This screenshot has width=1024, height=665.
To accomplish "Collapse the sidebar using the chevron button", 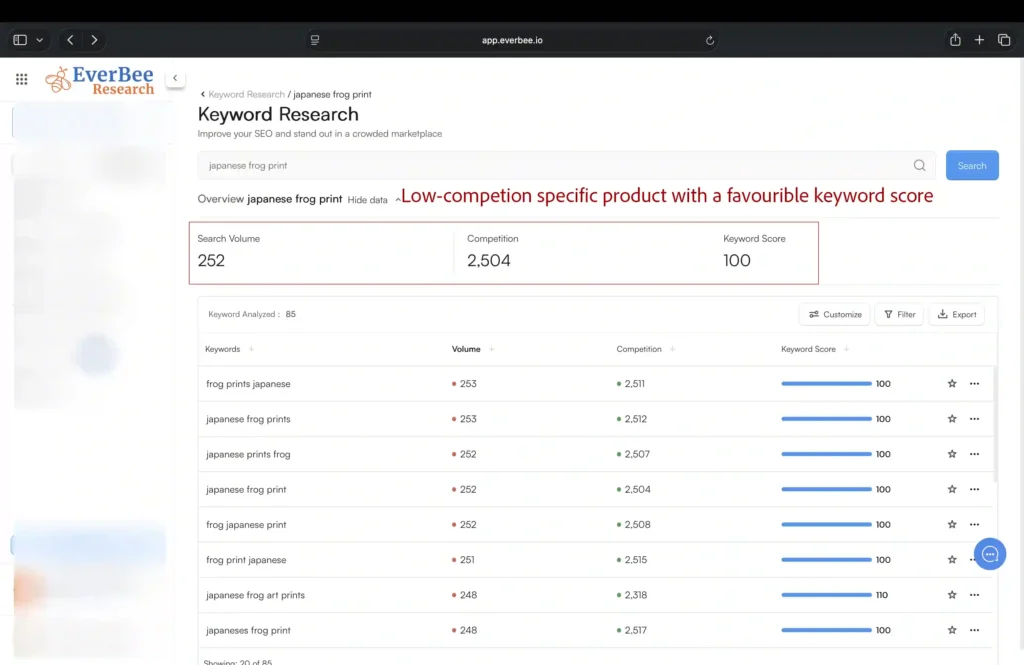I will tap(175, 77).
